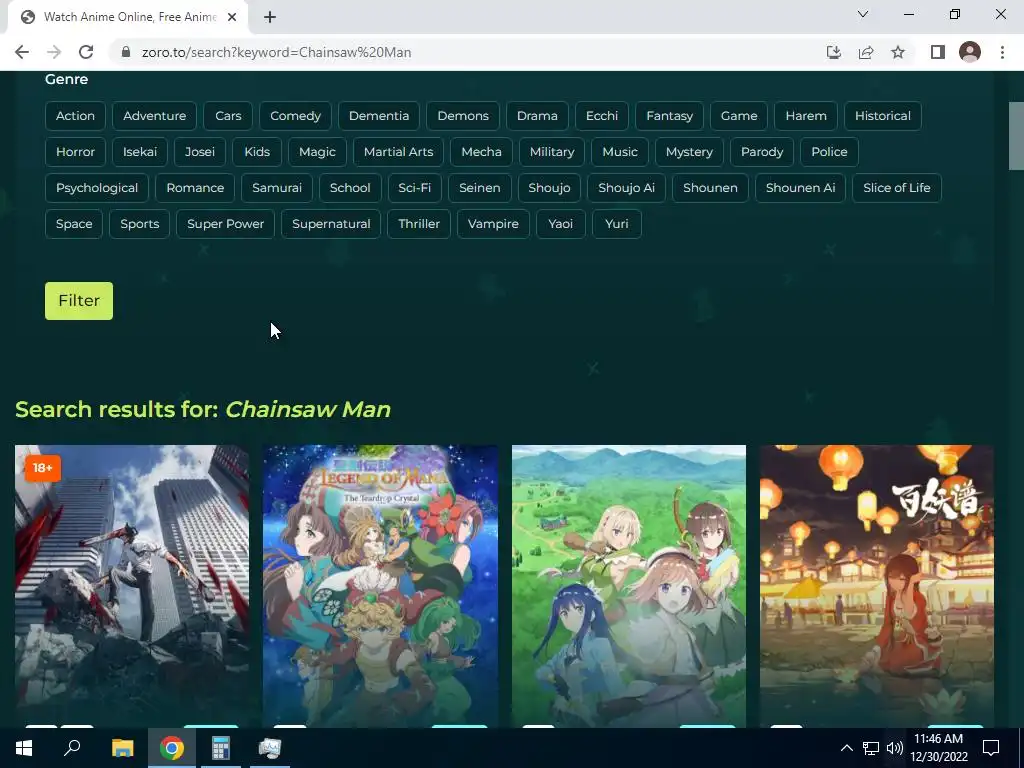Choose the Mecha genre tag
1024x768 pixels.
[481, 152]
